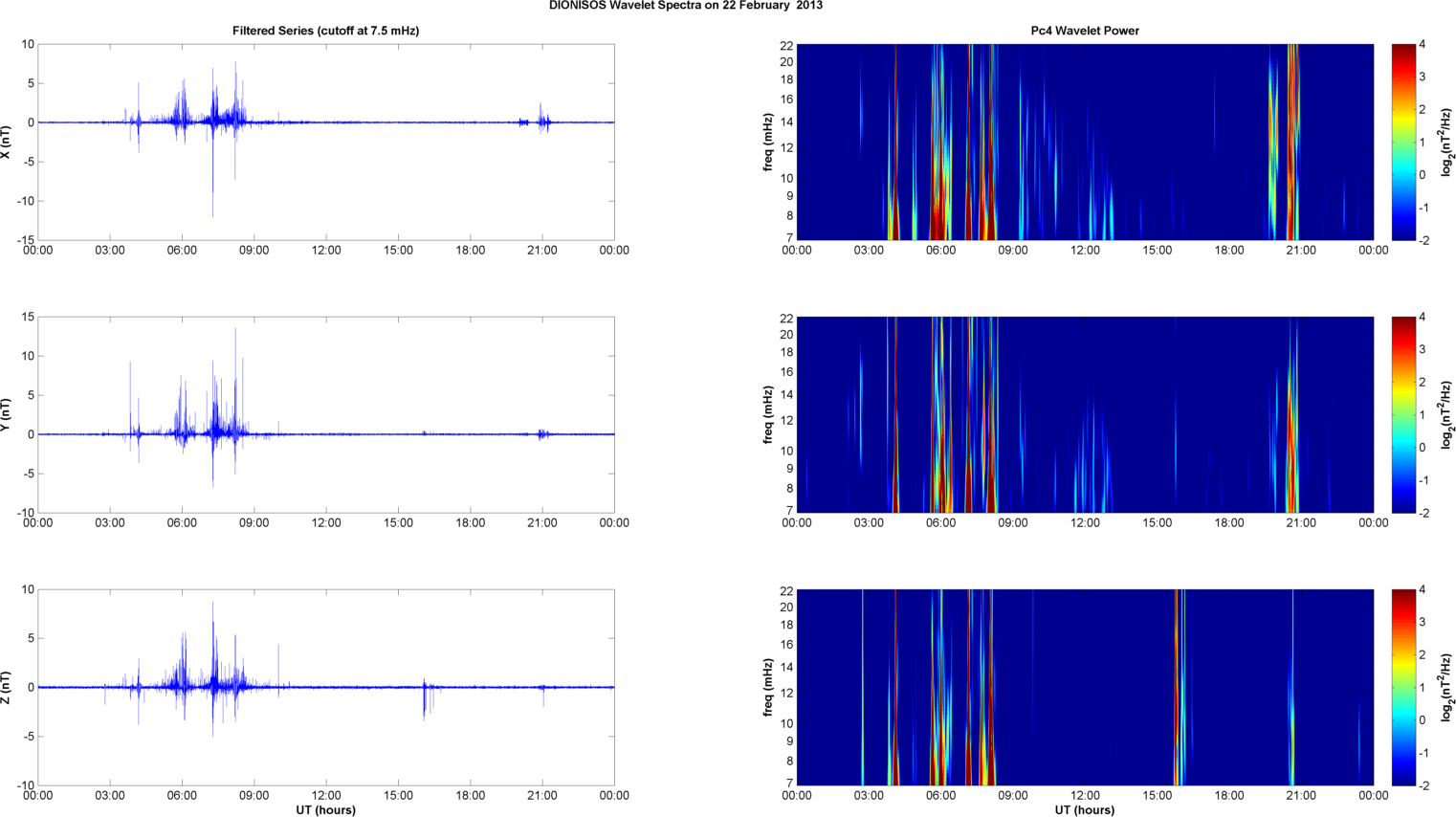This screenshot has height=817, width=1456.
Task: Click UT (hours) label under bottom spectrogram
Action: pos(1084,809)
